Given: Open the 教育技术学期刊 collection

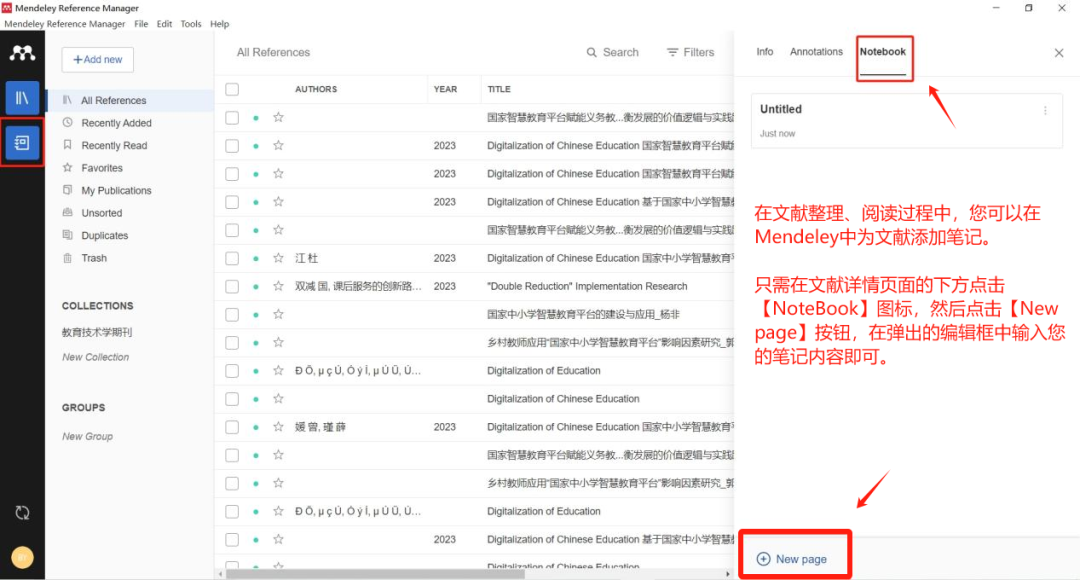Looking at the screenshot, I should (96, 332).
